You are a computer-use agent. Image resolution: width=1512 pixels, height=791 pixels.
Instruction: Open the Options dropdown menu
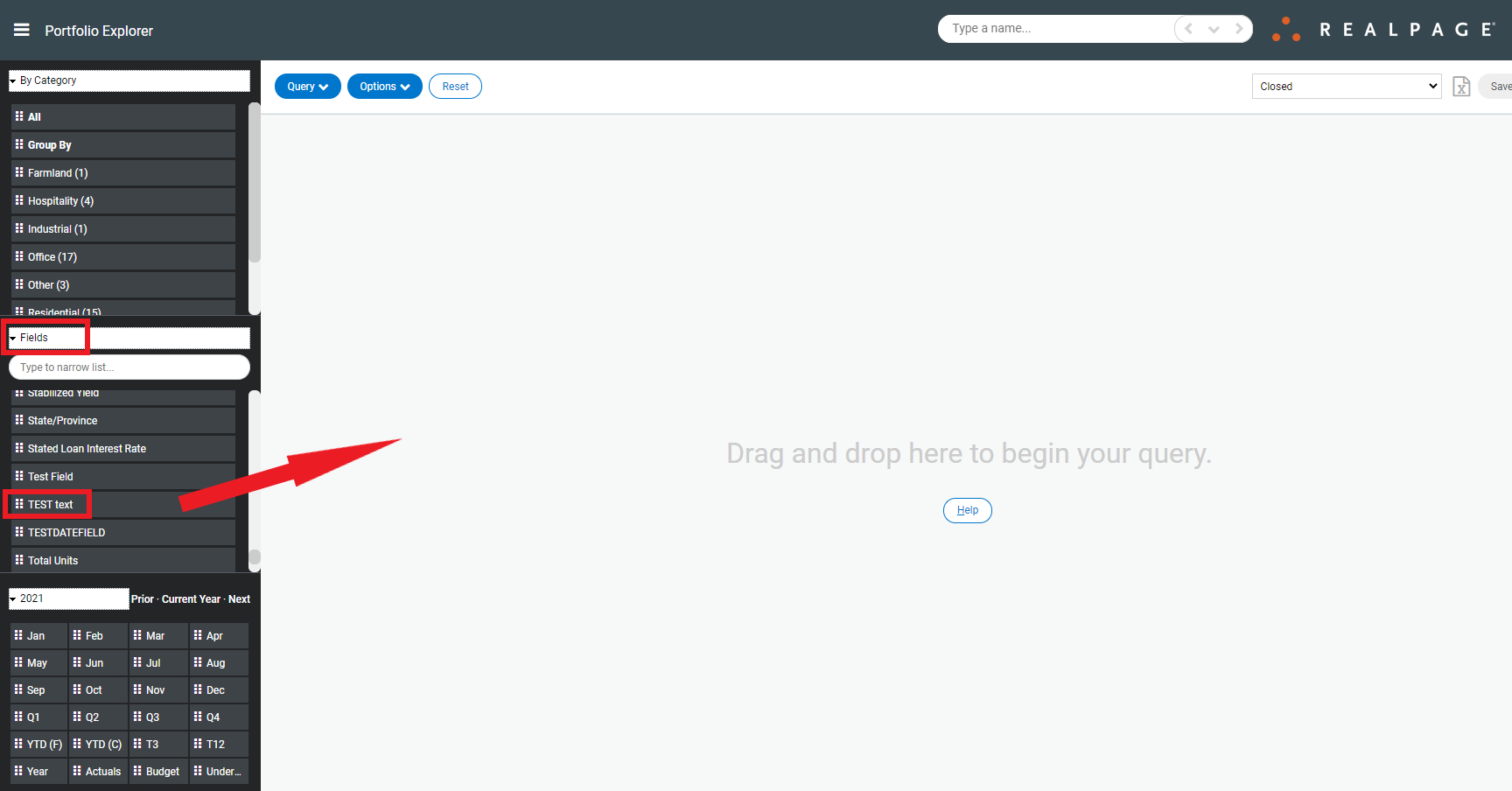384,86
